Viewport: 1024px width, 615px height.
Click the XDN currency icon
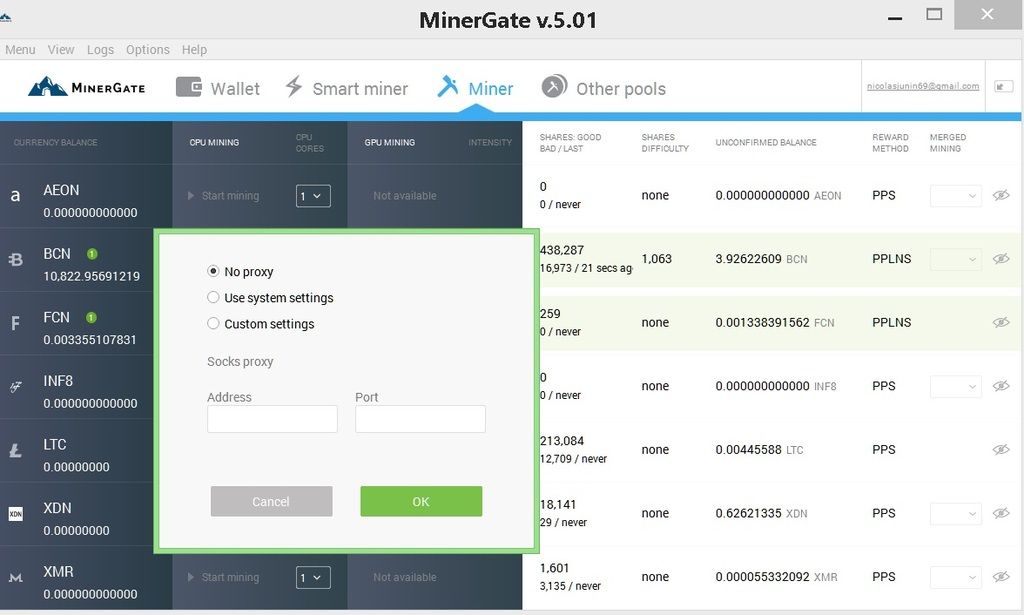[x=16, y=514]
